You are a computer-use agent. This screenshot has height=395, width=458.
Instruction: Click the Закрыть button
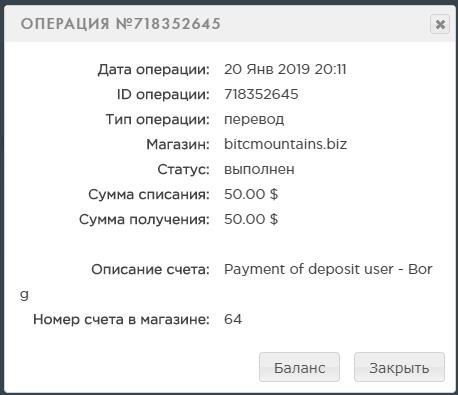[x=399, y=367]
